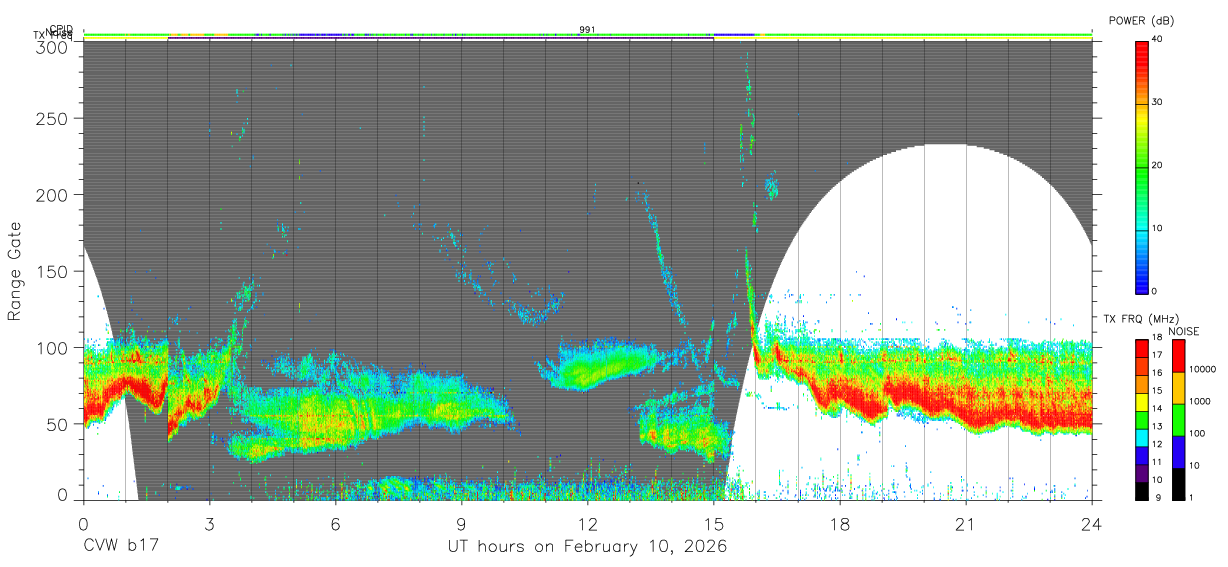Click the 991 CPID value at top

(x=587, y=30)
